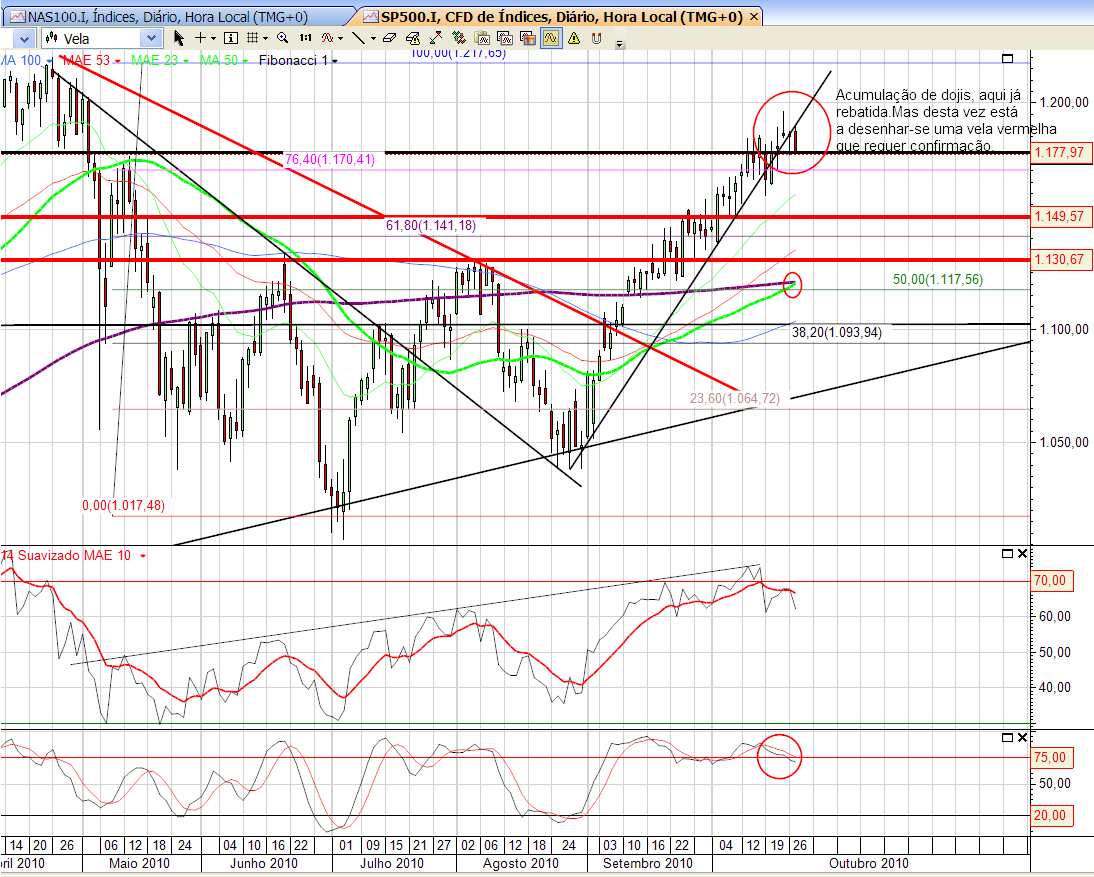The height and width of the screenshot is (877, 1094).
Task: Click the add indicator wave icon
Action: click(x=327, y=38)
